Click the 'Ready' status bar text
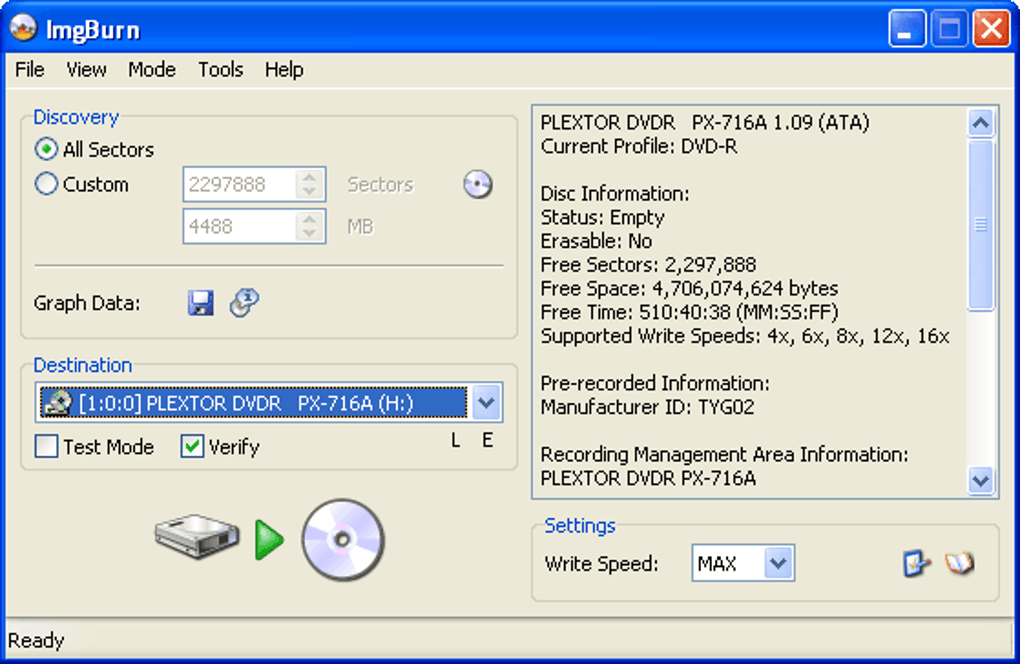This screenshot has width=1020, height=664. pyautogui.click(x=36, y=641)
